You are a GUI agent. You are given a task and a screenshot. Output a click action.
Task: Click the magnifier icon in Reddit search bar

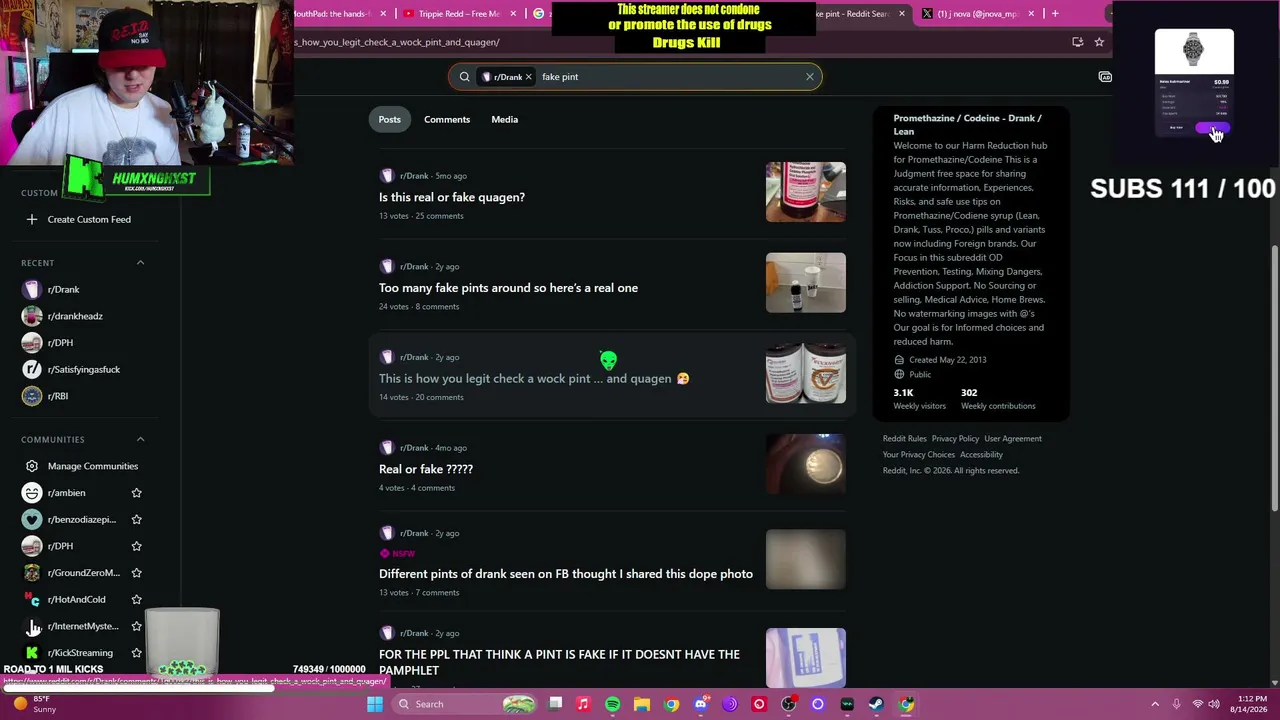tap(465, 77)
